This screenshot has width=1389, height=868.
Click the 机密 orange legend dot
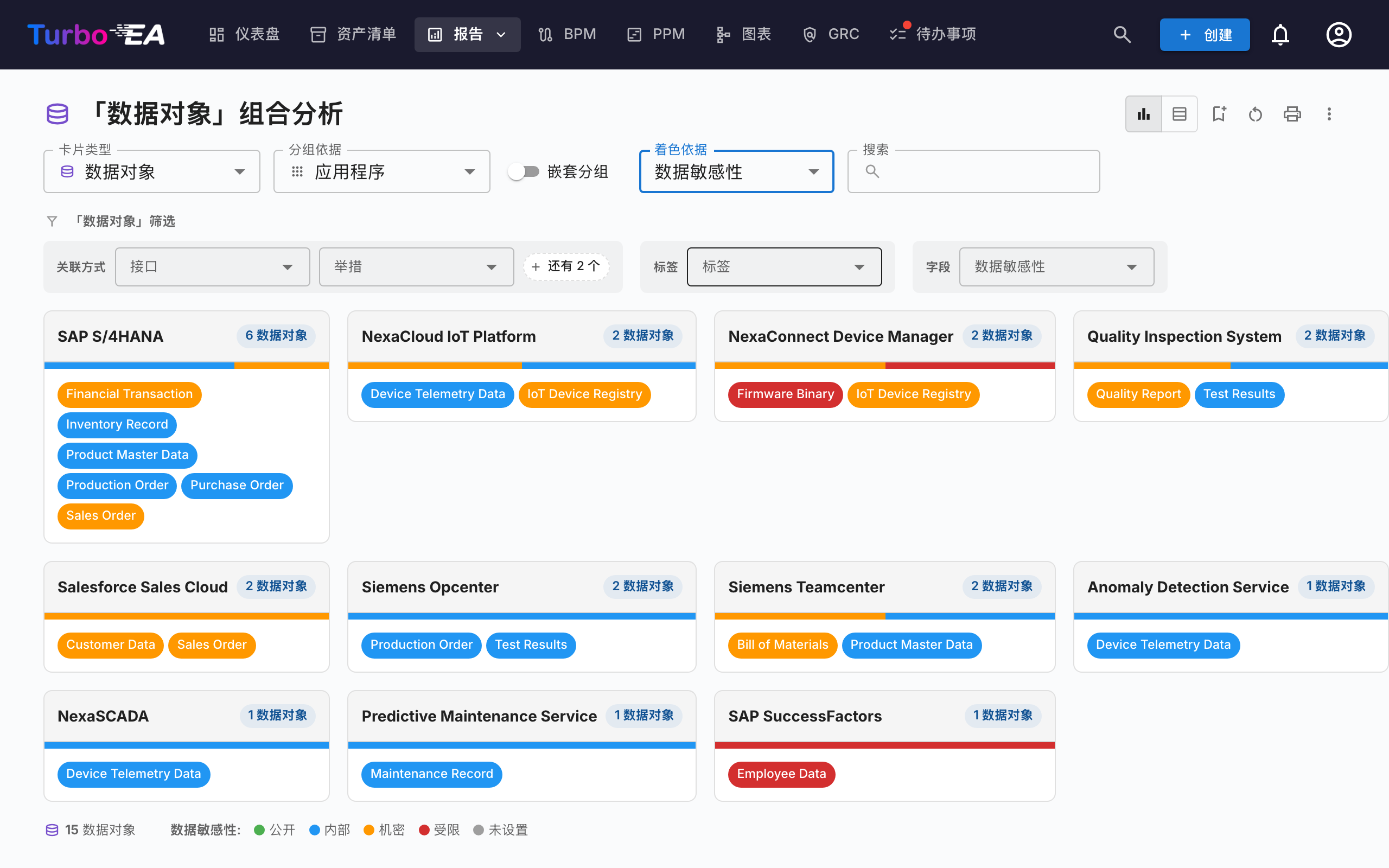click(369, 829)
